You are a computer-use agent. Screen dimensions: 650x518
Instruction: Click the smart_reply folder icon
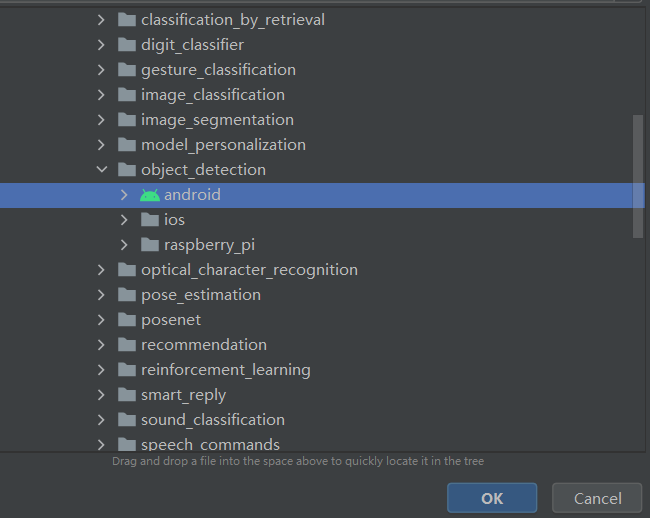127,395
